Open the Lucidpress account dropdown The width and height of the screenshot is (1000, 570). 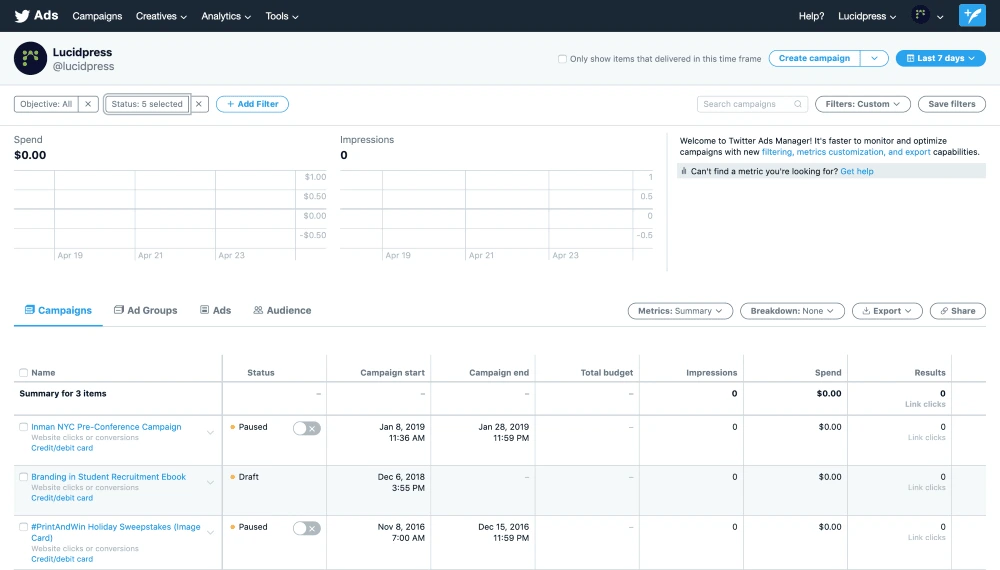point(867,16)
